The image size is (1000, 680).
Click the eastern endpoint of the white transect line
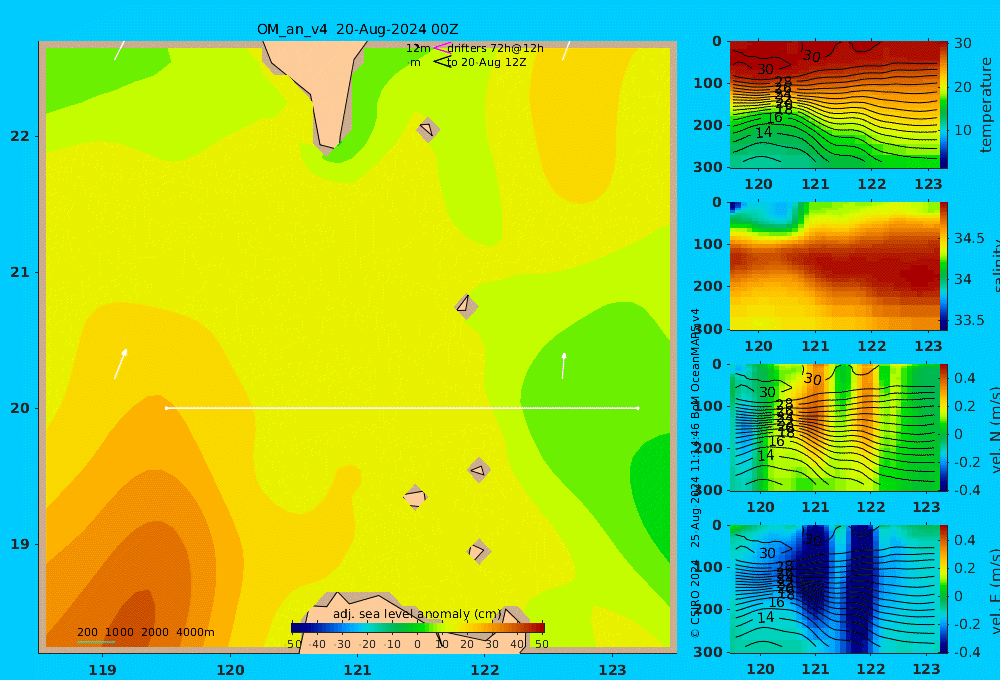(638, 408)
